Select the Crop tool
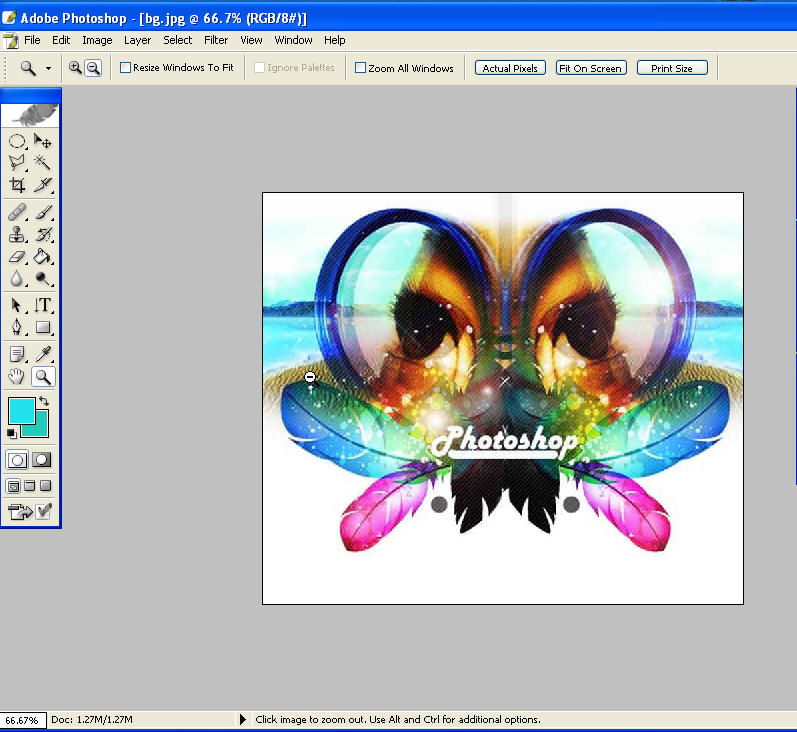The image size is (797, 732). click(x=17, y=185)
